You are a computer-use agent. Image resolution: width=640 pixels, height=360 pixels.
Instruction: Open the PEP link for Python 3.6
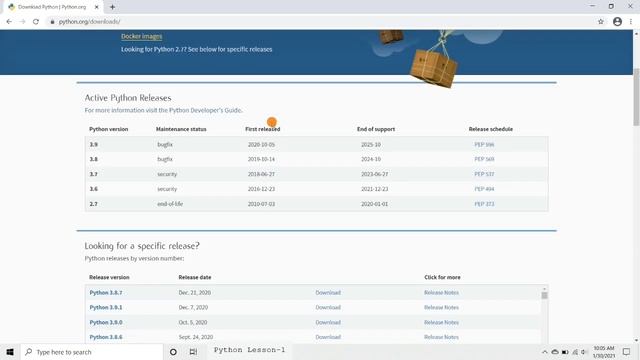coord(484,189)
